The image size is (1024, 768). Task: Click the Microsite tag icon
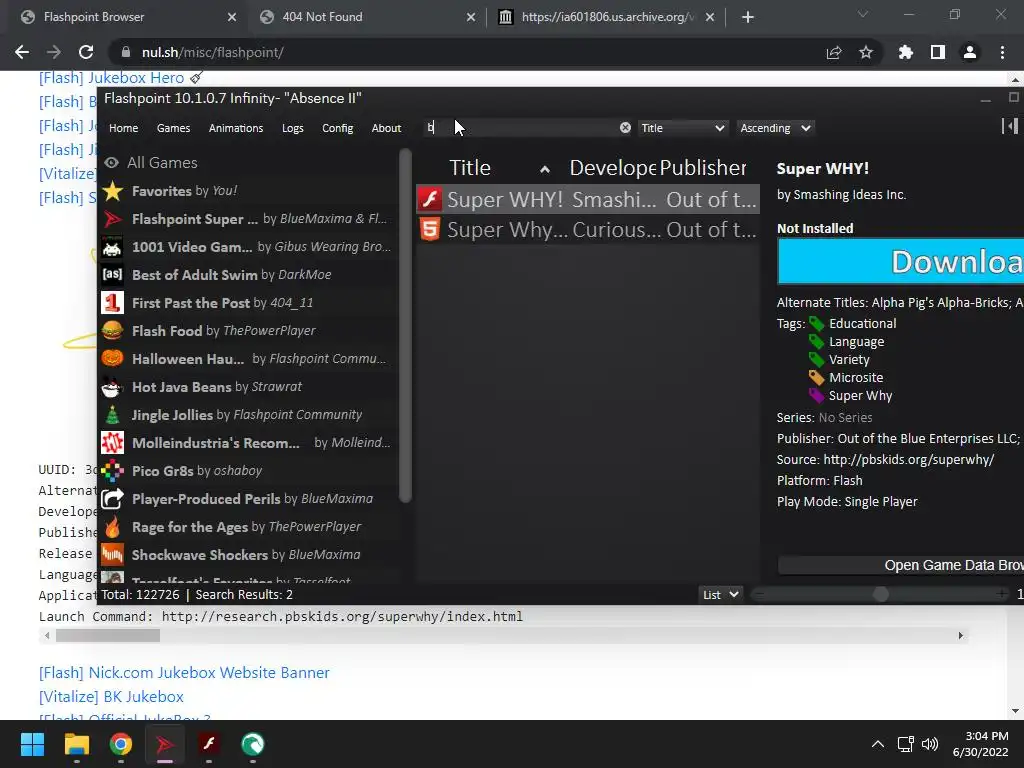point(816,377)
